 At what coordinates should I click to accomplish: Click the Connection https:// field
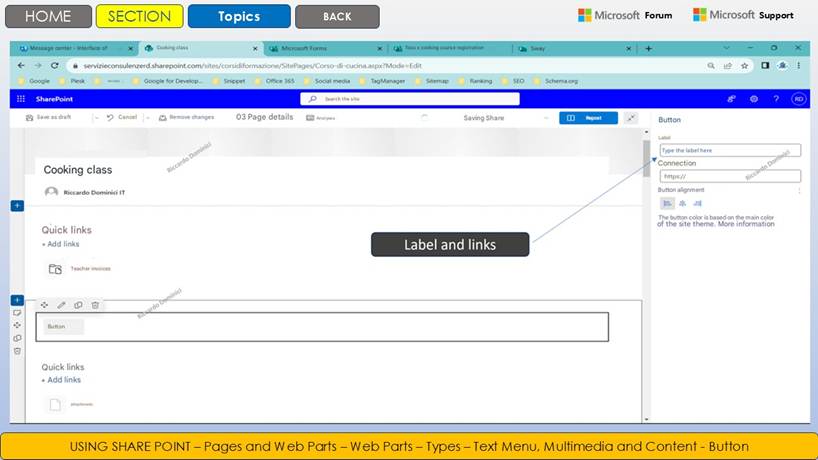point(730,176)
